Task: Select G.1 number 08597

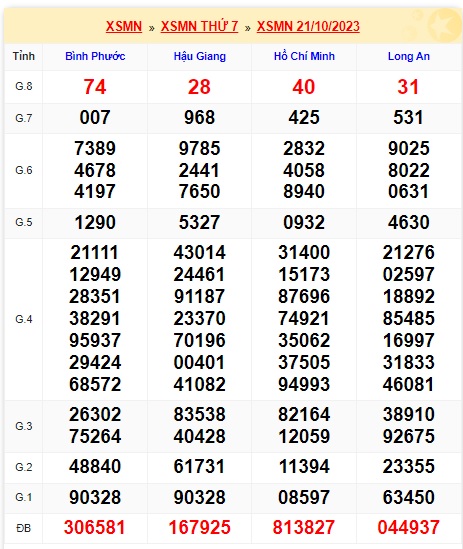Action: pyautogui.click(x=304, y=498)
